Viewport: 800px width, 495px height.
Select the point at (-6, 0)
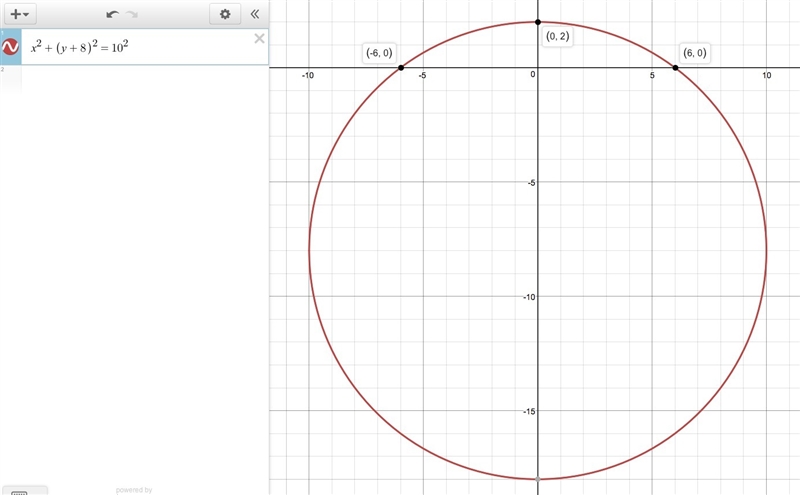[x=401, y=68]
